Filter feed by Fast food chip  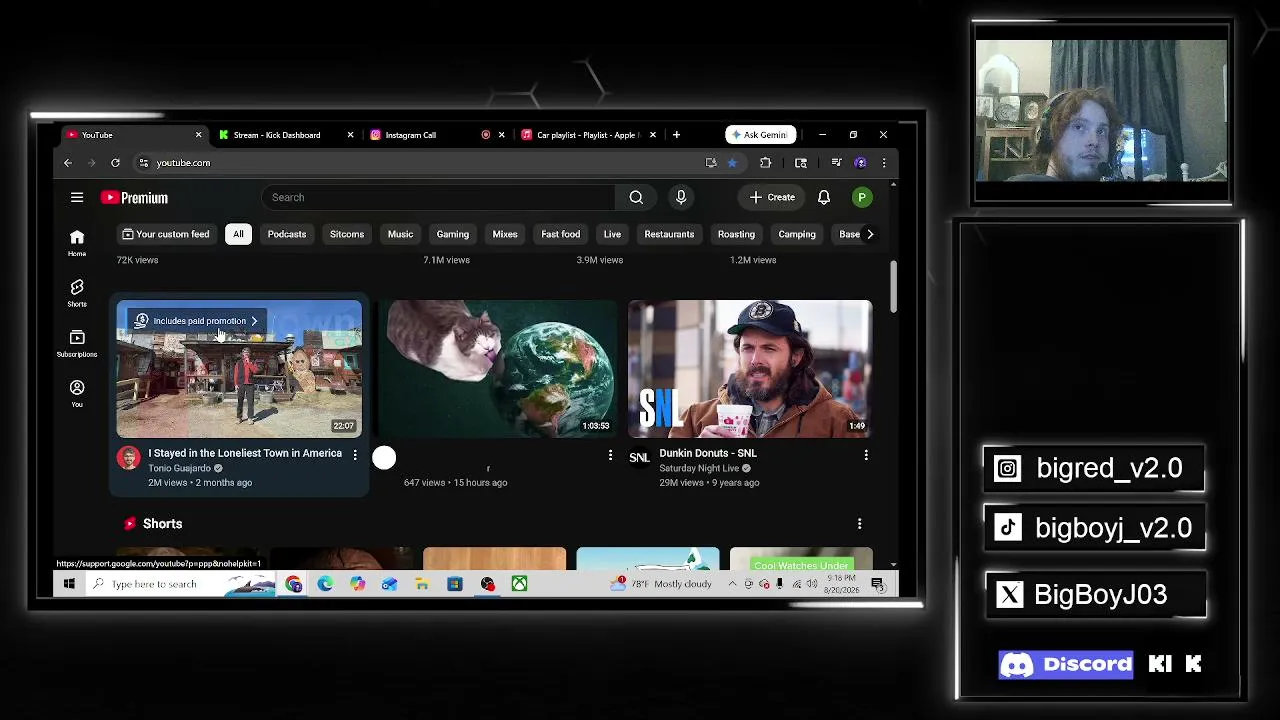[x=561, y=234]
